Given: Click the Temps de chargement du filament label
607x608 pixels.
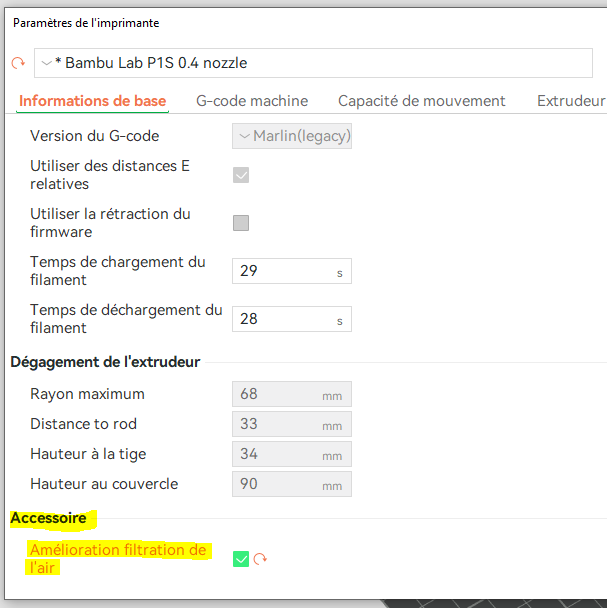Looking at the screenshot, I should pyautogui.click(x=118, y=271).
